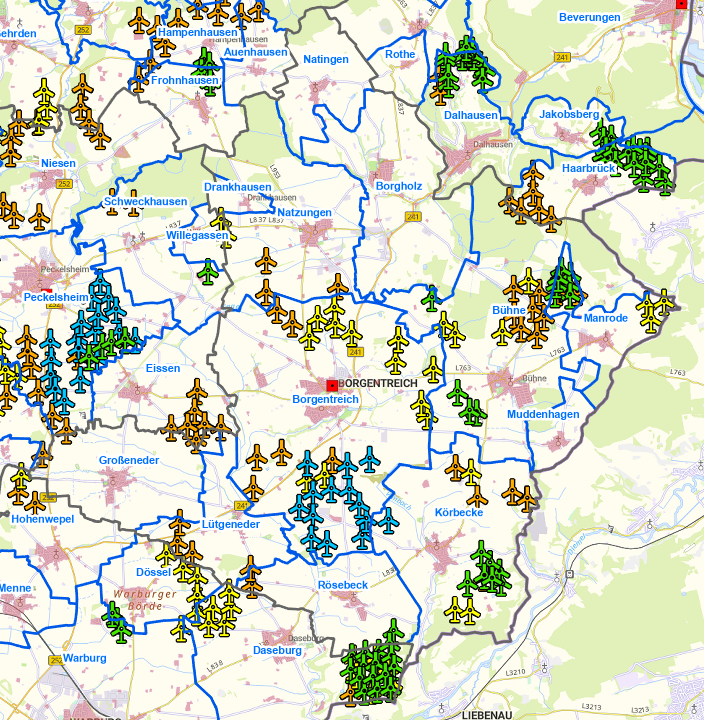Viewport: 704px width, 720px height.
Task: Click the Körbecke label
Action: click(459, 513)
